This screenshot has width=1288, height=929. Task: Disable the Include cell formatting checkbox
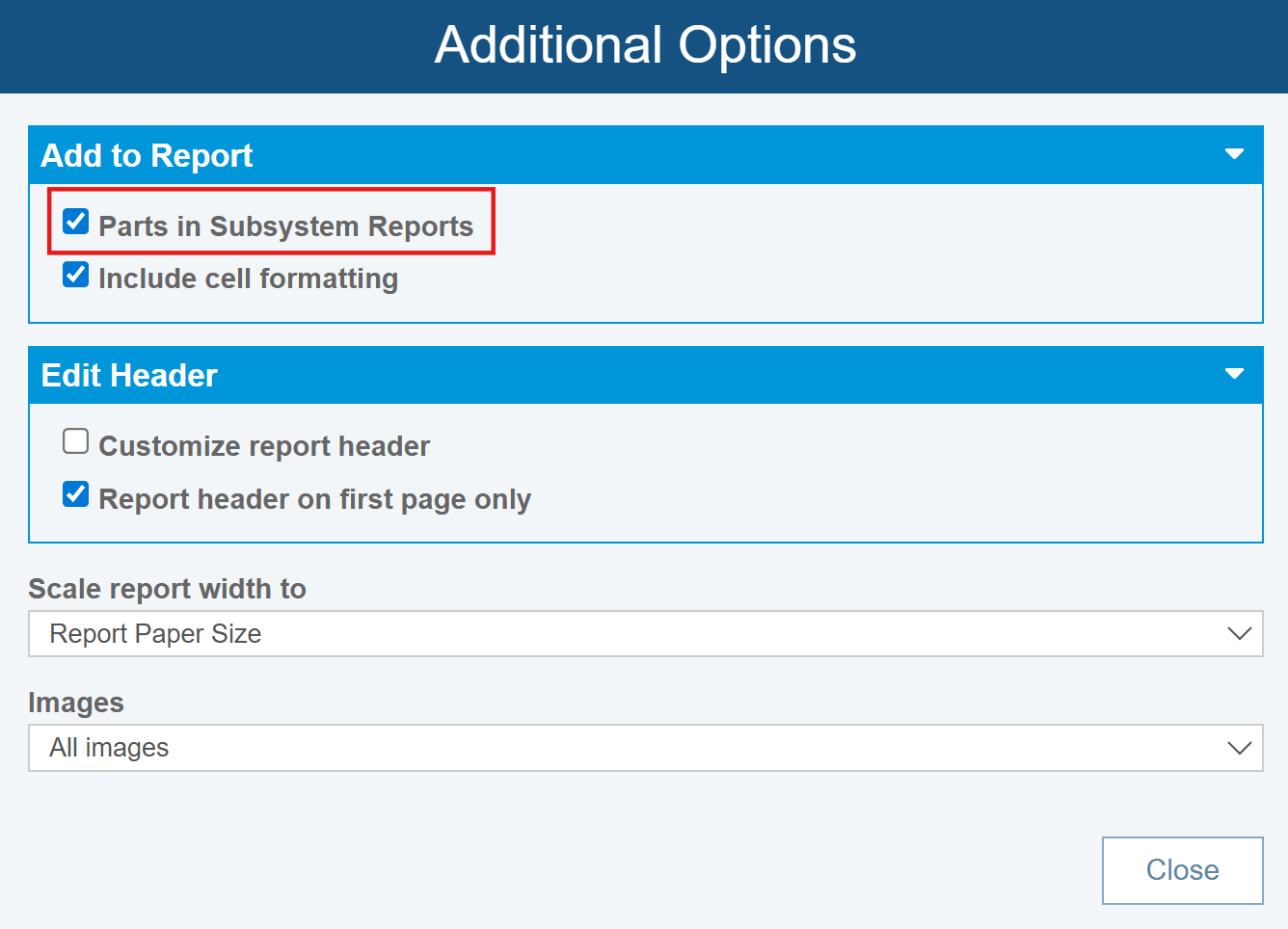76,276
